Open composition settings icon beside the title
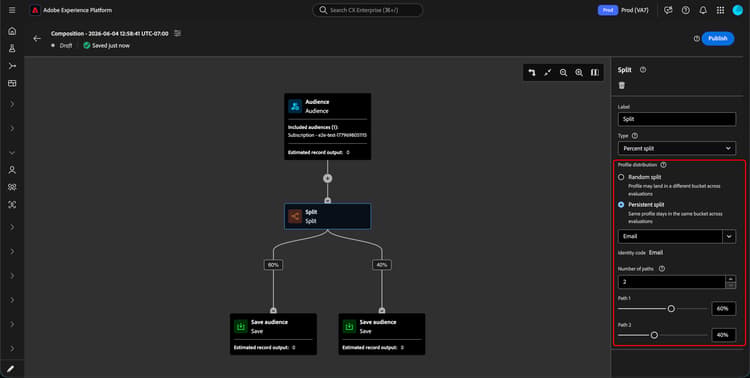750x378 pixels. point(177,33)
